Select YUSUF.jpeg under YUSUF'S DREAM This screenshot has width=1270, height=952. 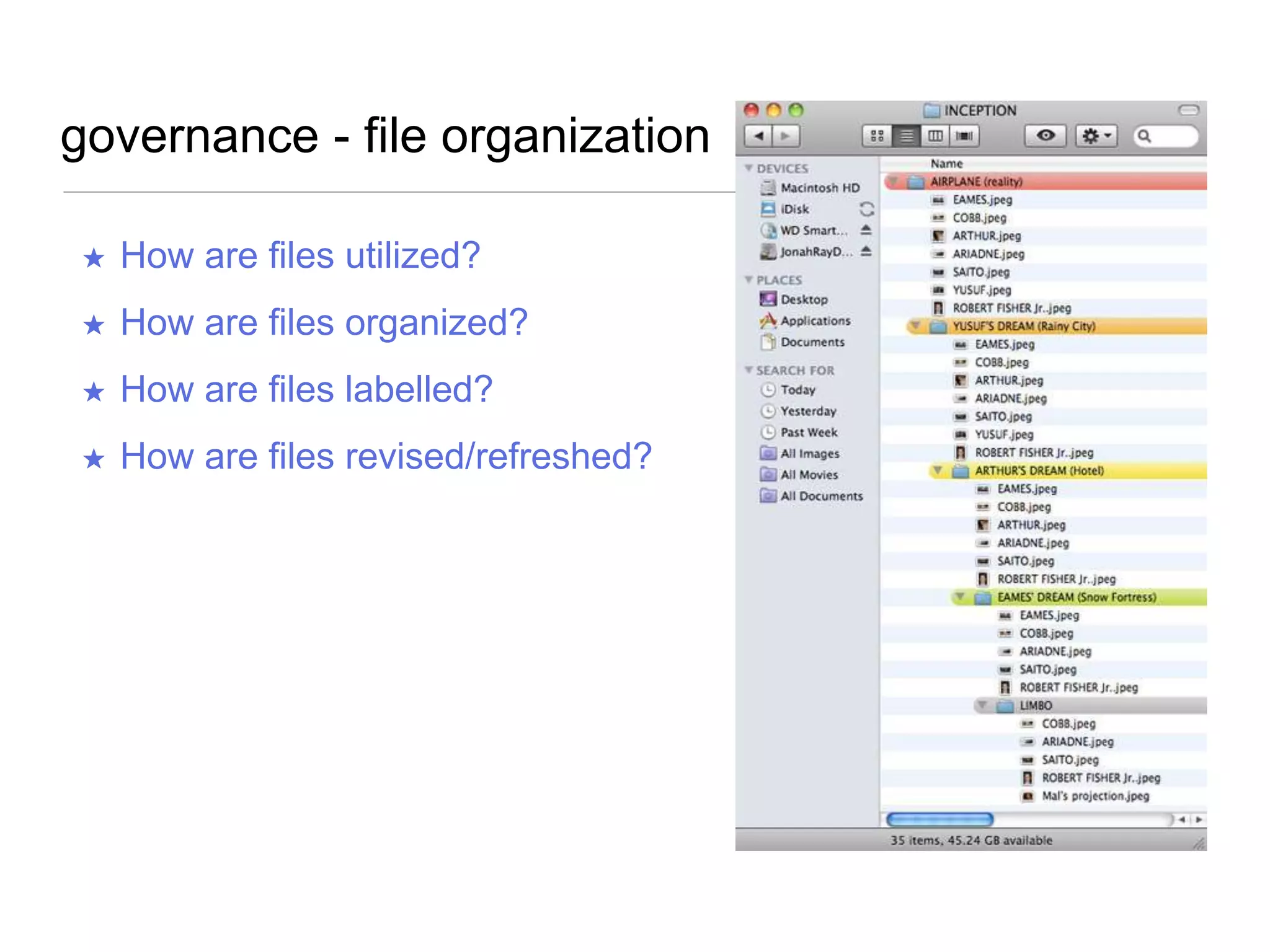pos(993,434)
